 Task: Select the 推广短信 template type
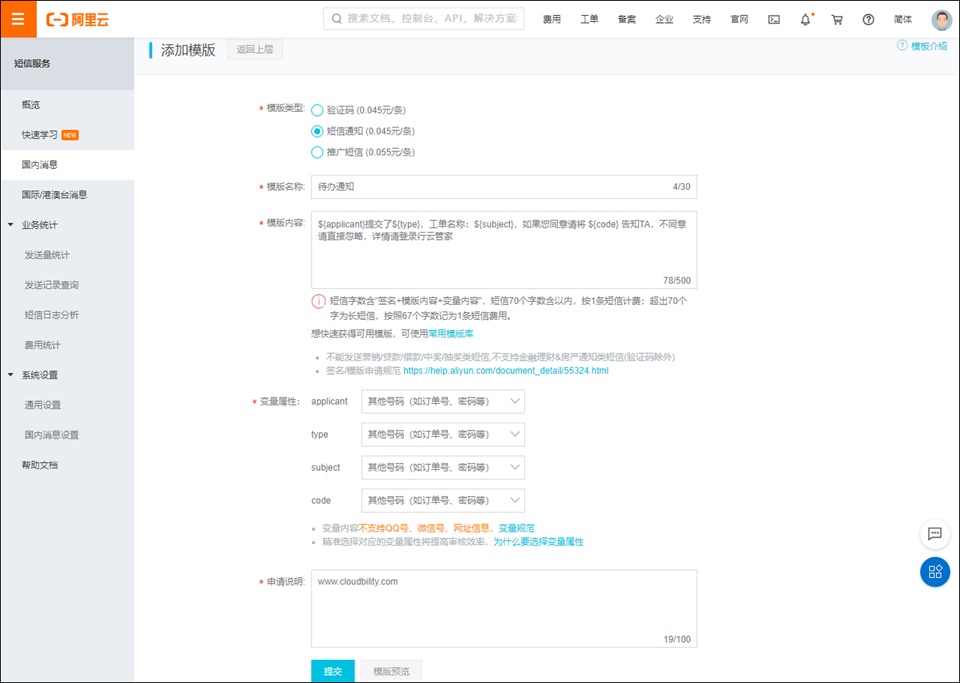tap(317, 152)
